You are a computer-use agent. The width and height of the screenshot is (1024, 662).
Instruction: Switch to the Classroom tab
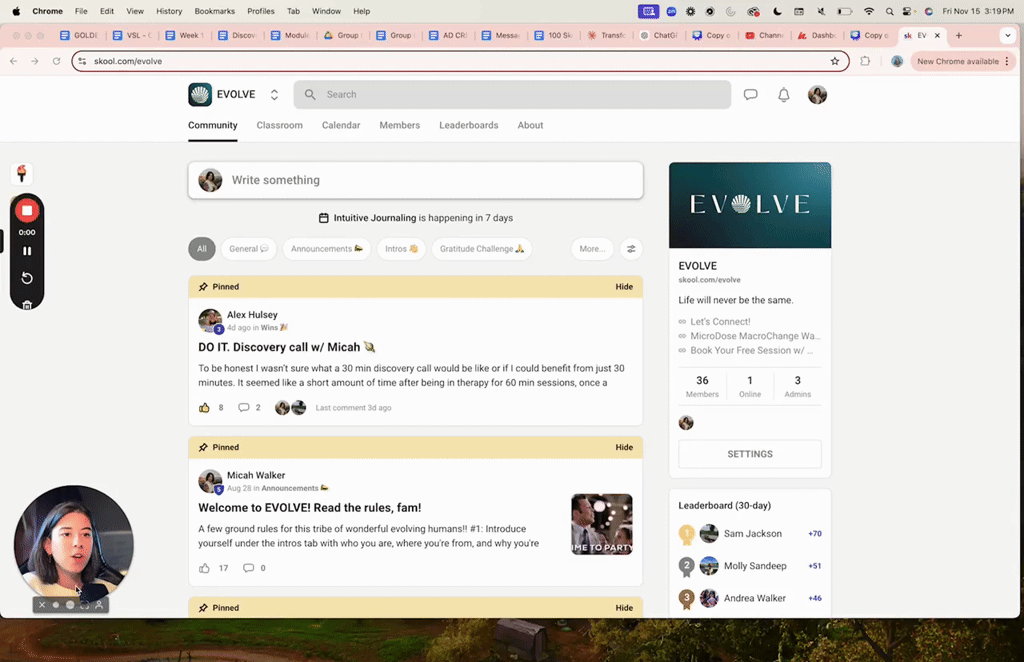(280, 125)
